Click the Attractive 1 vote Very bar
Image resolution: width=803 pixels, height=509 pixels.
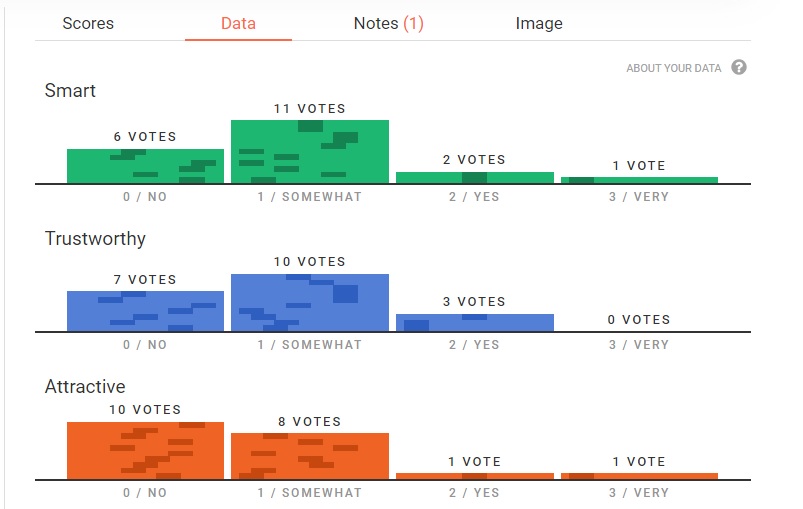[x=639, y=476]
